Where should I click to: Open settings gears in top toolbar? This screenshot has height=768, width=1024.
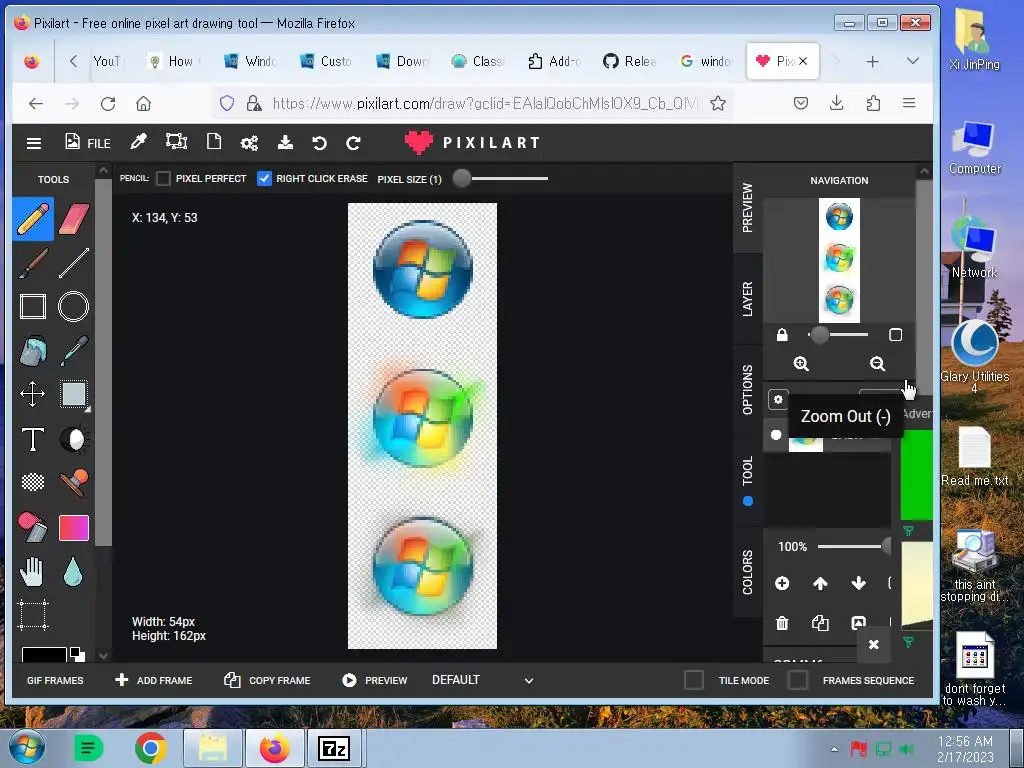(249, 142)
